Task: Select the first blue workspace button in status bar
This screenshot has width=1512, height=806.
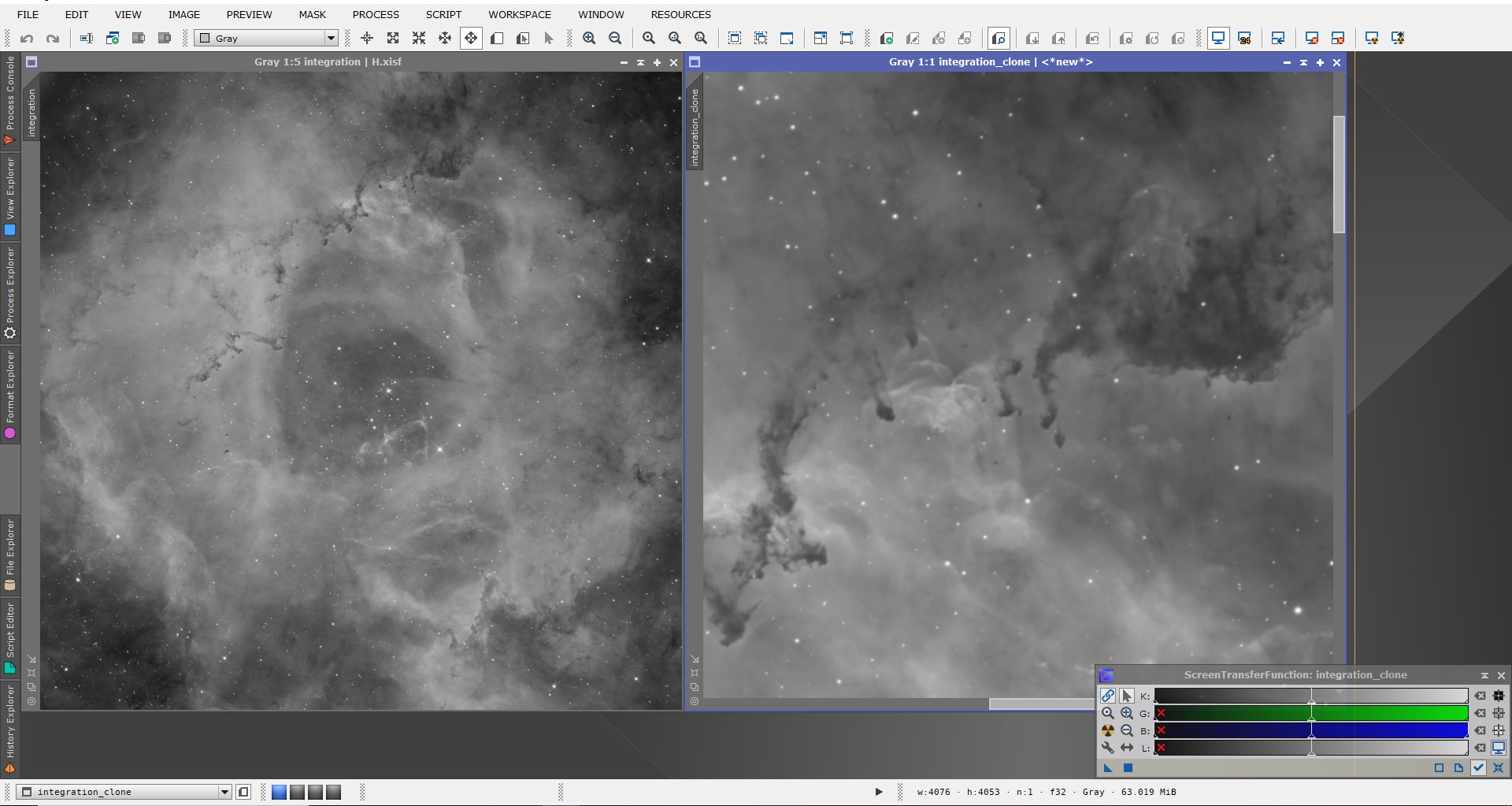Action: click(x=279, y=792)
